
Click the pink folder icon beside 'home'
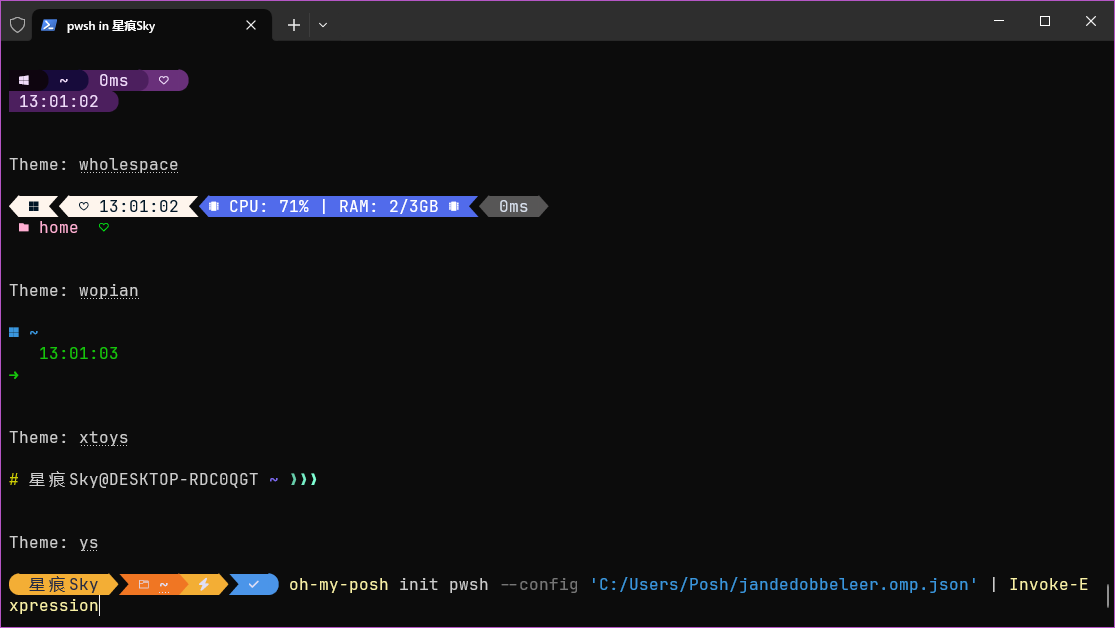click(23, 228)
